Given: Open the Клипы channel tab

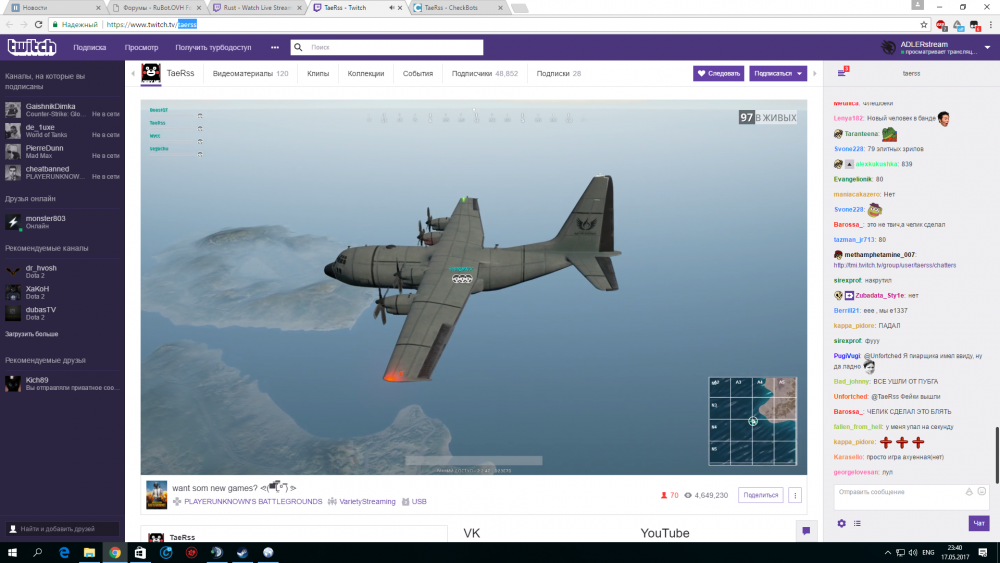Looking at the screenshot, I should tap(318, 73).
